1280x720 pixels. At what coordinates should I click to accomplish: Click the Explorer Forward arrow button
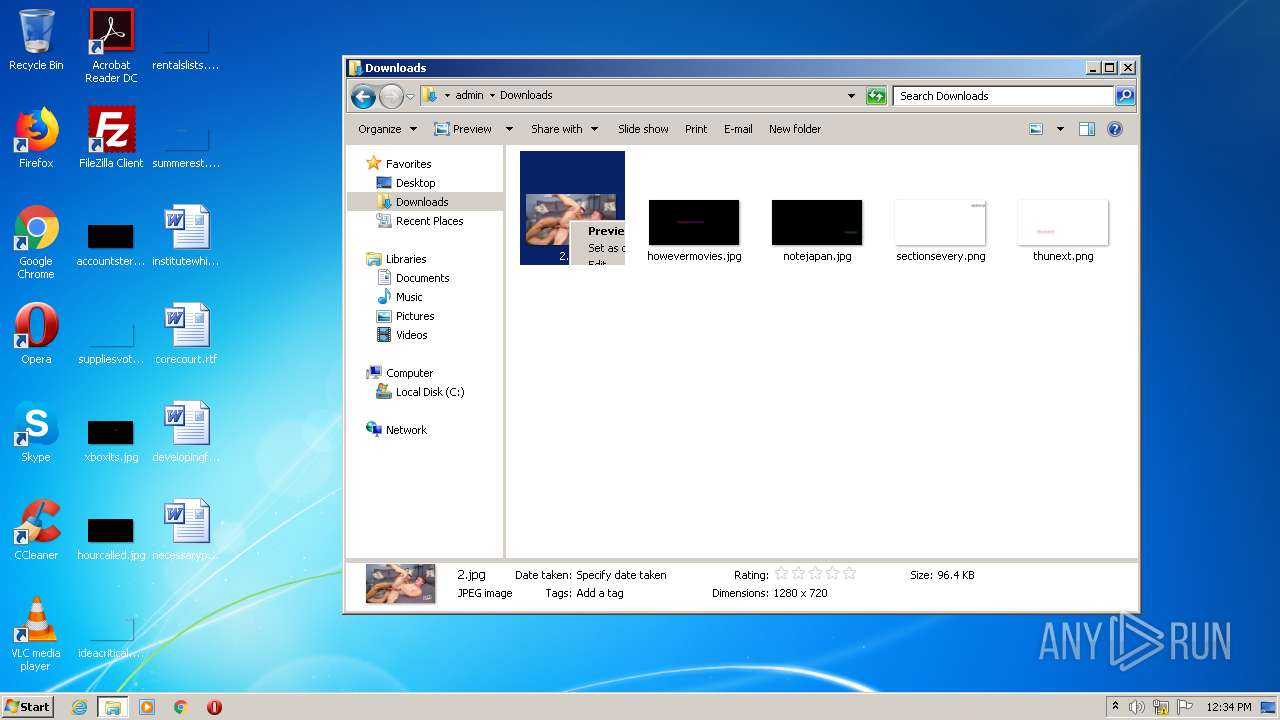391,96
